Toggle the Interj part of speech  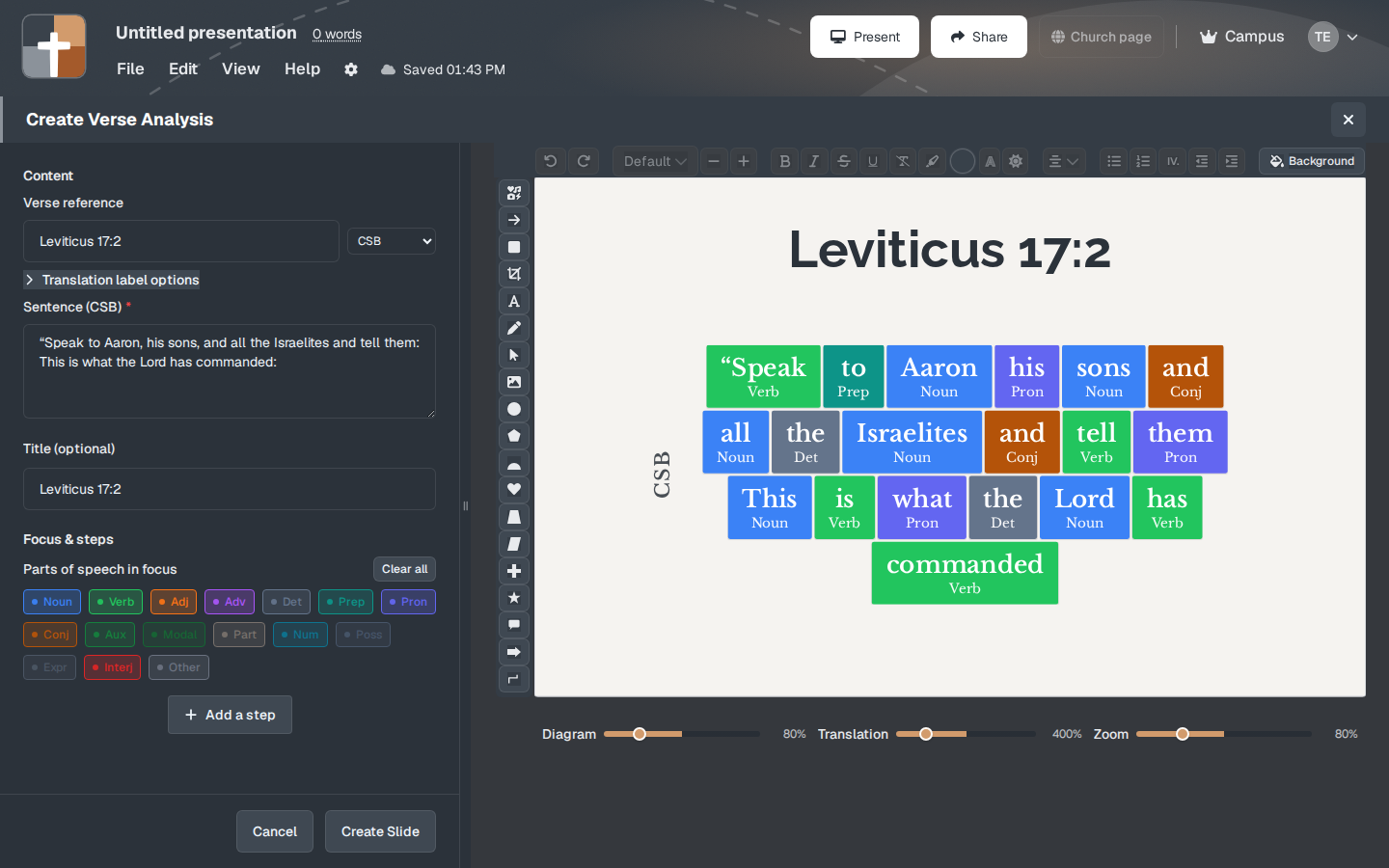(113, 667)
